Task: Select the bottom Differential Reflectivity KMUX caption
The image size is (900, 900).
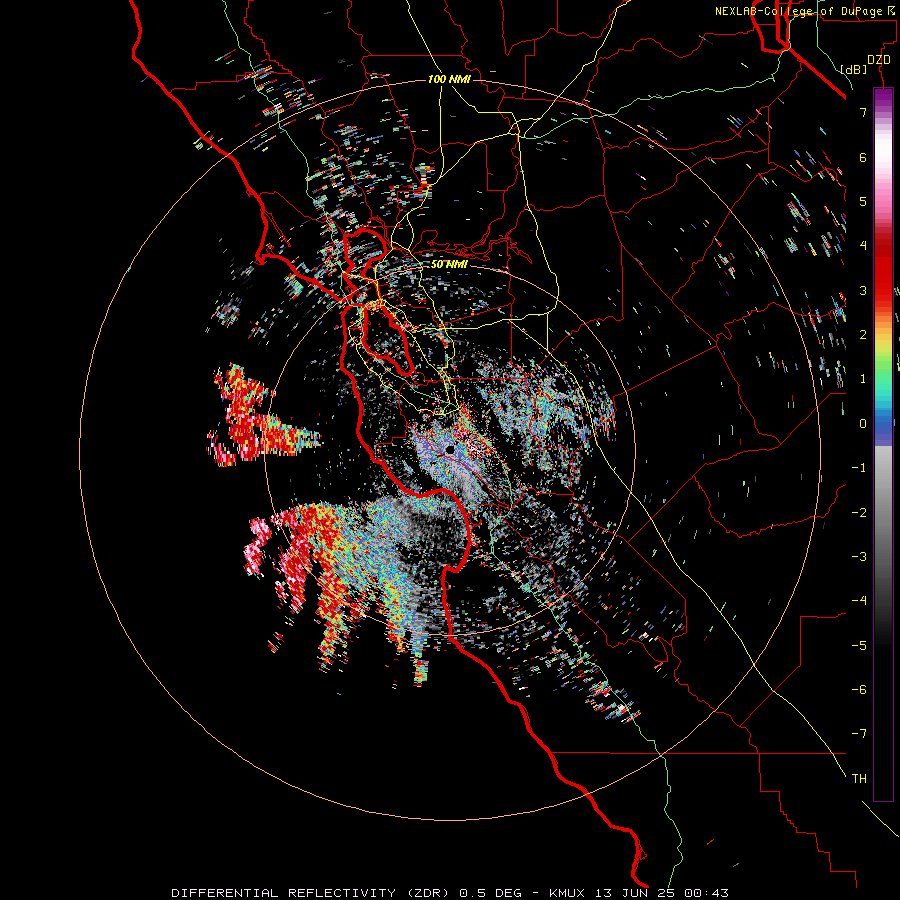Action: 450,893
